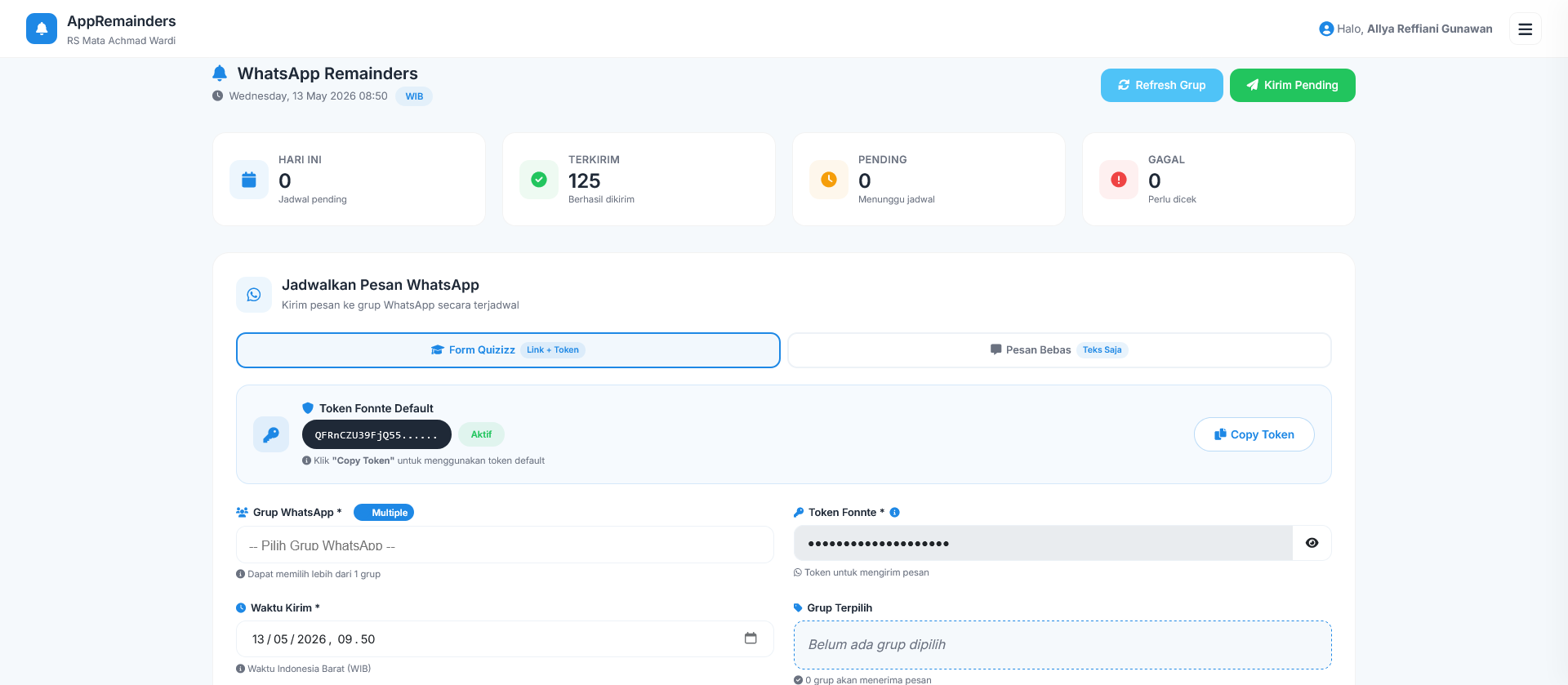The height and width of the screenshot is (685, 1568).
Task: Click the key icon beside Token Fonnte label
Action: 799,513
